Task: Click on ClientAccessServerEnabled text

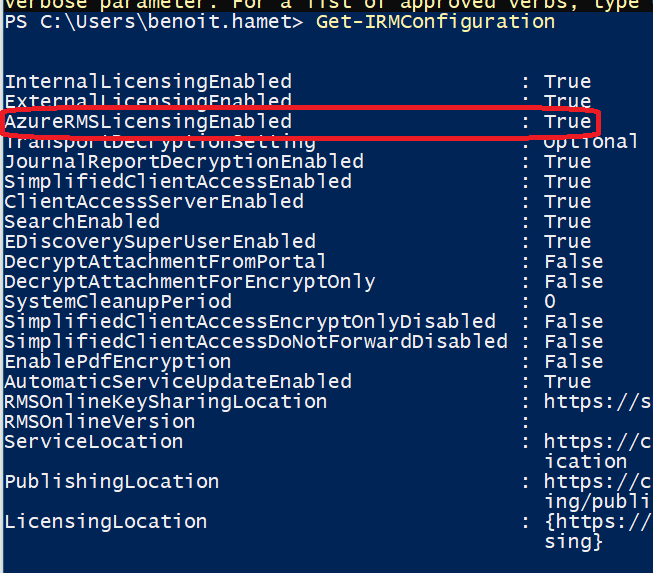Action: coord(154,202)
